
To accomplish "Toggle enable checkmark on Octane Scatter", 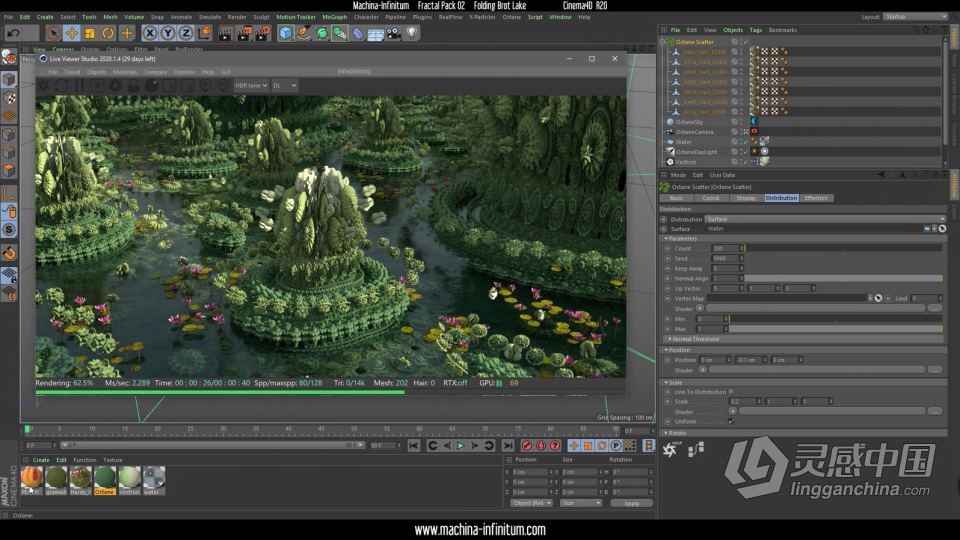I will point(745,42).
